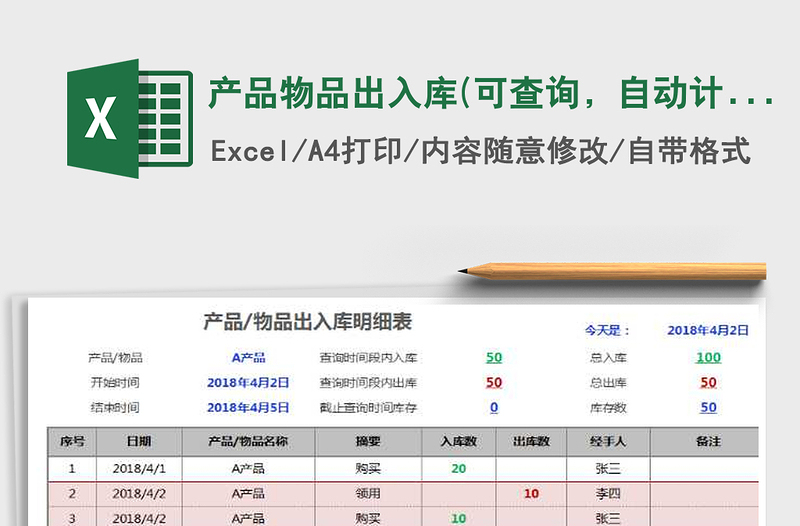Click the green inbound quantity '20'
Viewport: 800px width, 526px height.
coord(459,469)
